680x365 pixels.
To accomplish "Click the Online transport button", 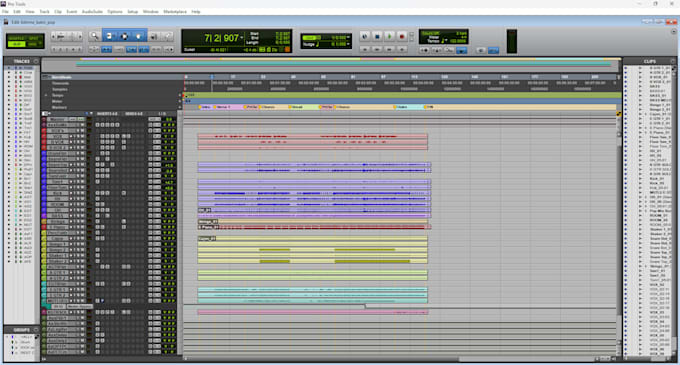I will click(x=365, y=36).
